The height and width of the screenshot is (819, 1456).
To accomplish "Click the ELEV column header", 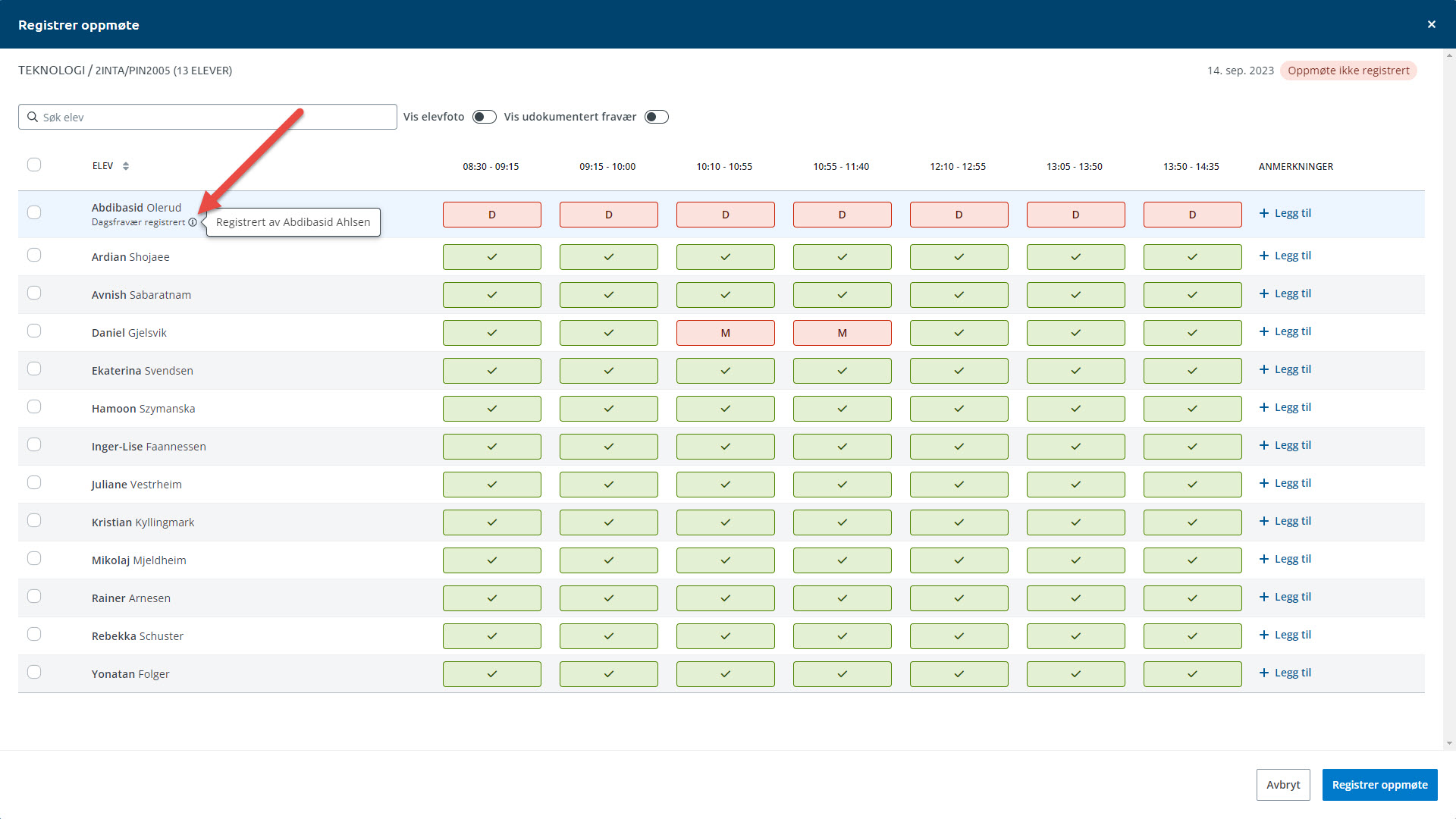I will click(x=103, y=166).
